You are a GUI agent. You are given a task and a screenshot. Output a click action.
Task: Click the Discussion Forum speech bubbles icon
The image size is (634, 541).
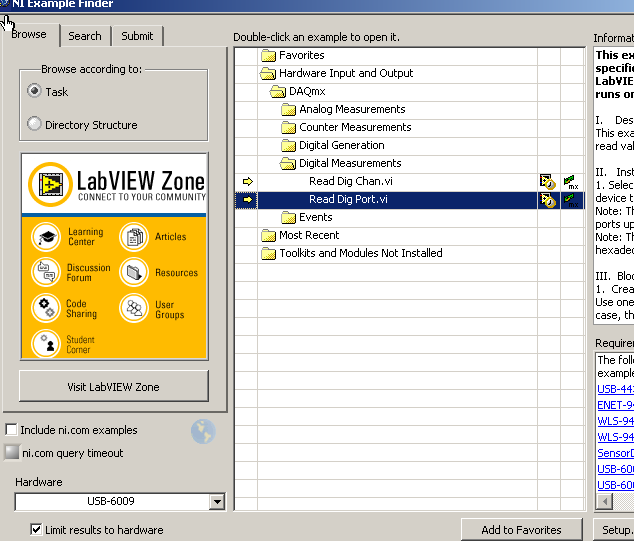(x=46, y=272)
